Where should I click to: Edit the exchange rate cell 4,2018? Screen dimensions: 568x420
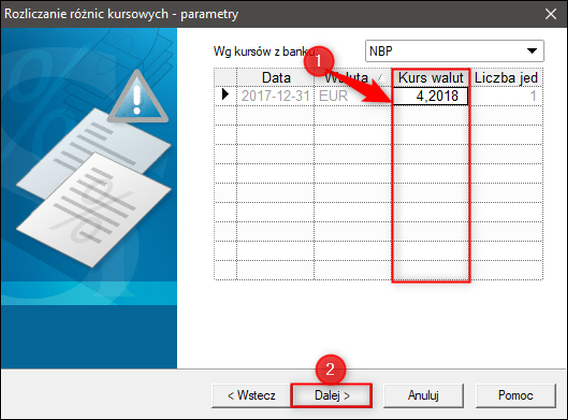pos(430,96)
